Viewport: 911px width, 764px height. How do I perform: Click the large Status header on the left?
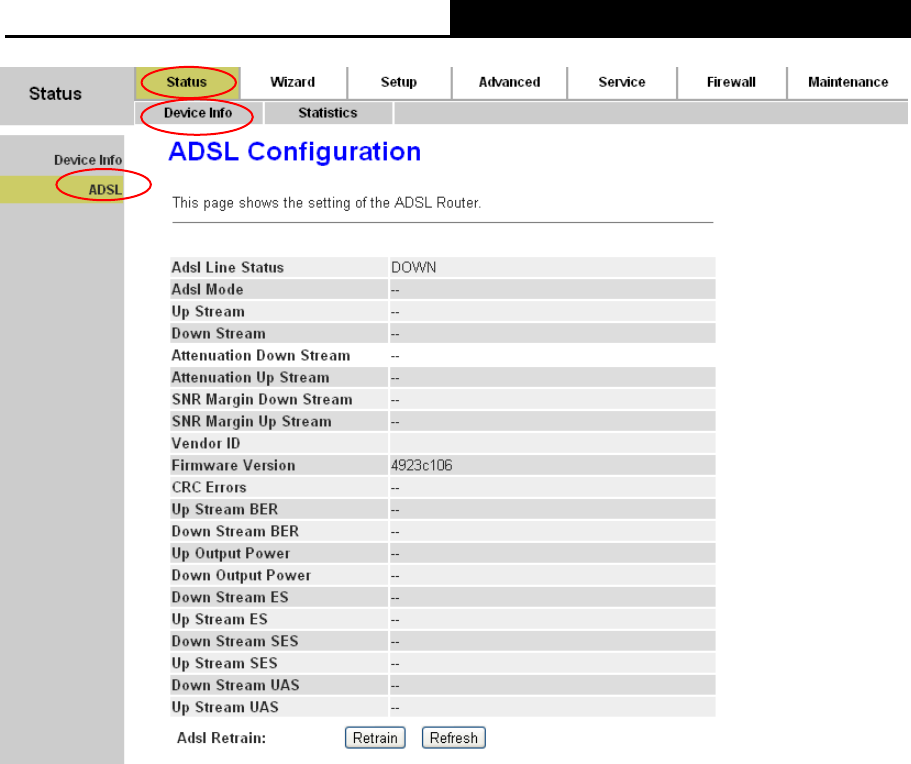coord(55,94)
